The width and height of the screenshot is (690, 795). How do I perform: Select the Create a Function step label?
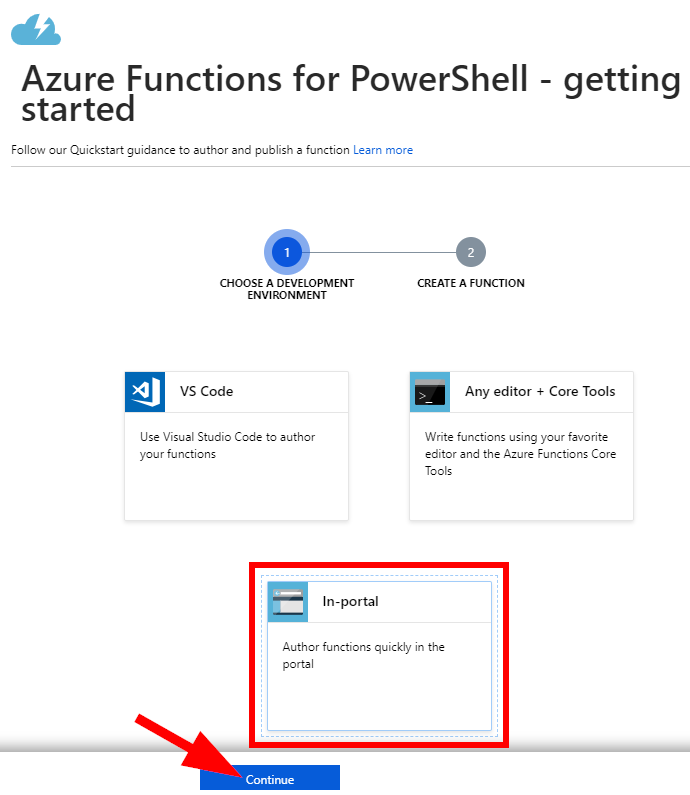pos(471,283)
